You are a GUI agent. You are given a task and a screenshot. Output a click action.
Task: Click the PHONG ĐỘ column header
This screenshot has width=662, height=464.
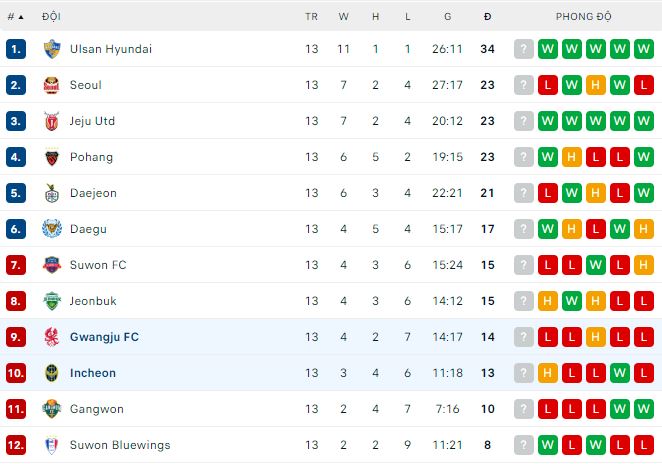[584, 17]
